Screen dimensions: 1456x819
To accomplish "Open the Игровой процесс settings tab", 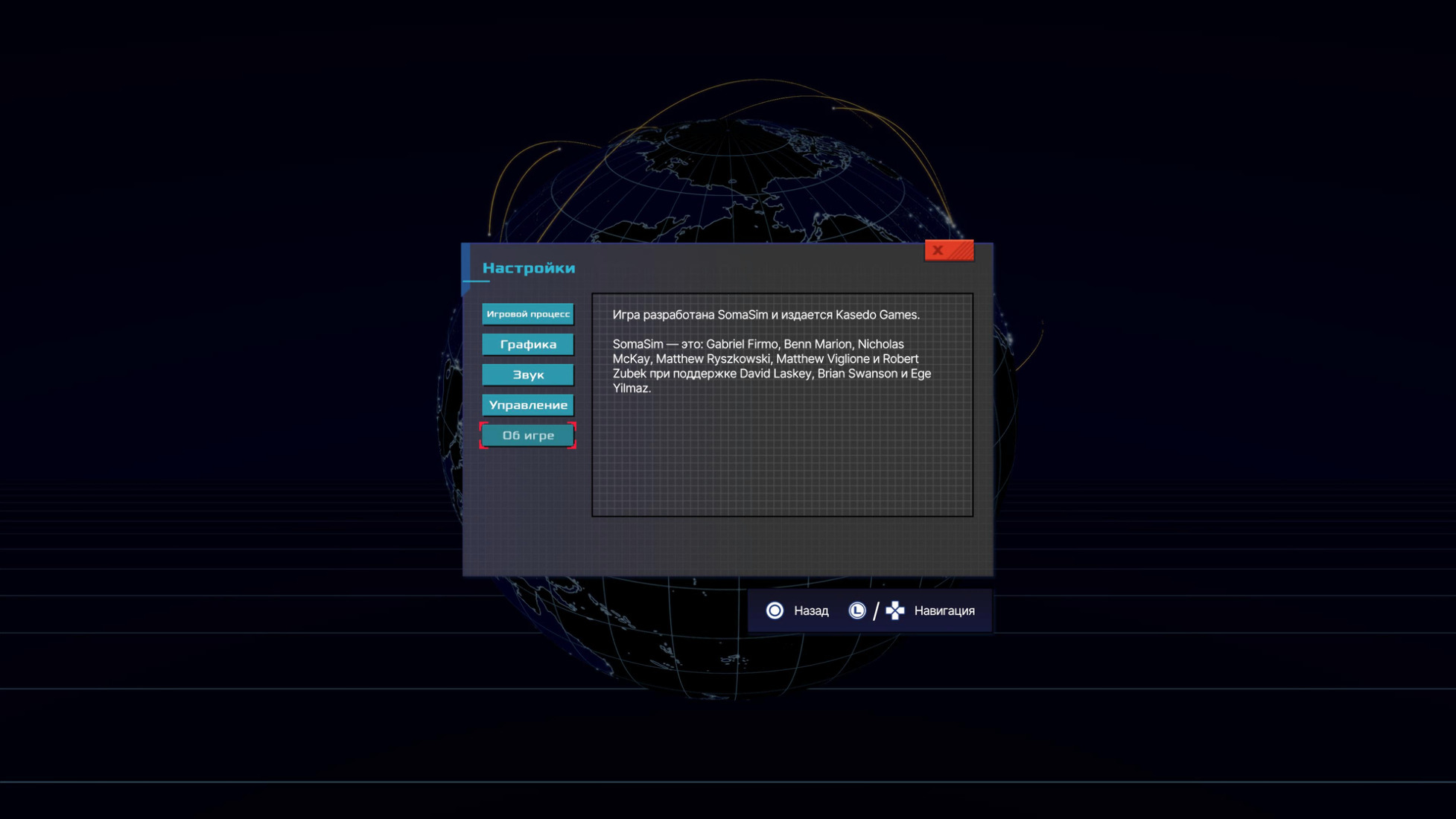I will (527, 314).
